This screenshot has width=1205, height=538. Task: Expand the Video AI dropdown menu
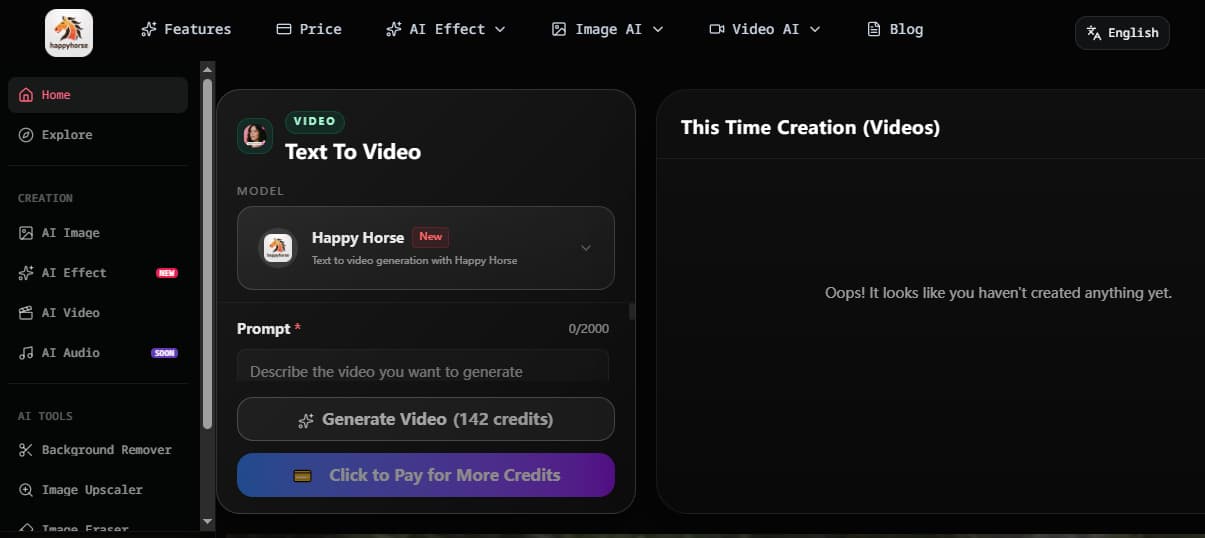[x=765, y=29]
